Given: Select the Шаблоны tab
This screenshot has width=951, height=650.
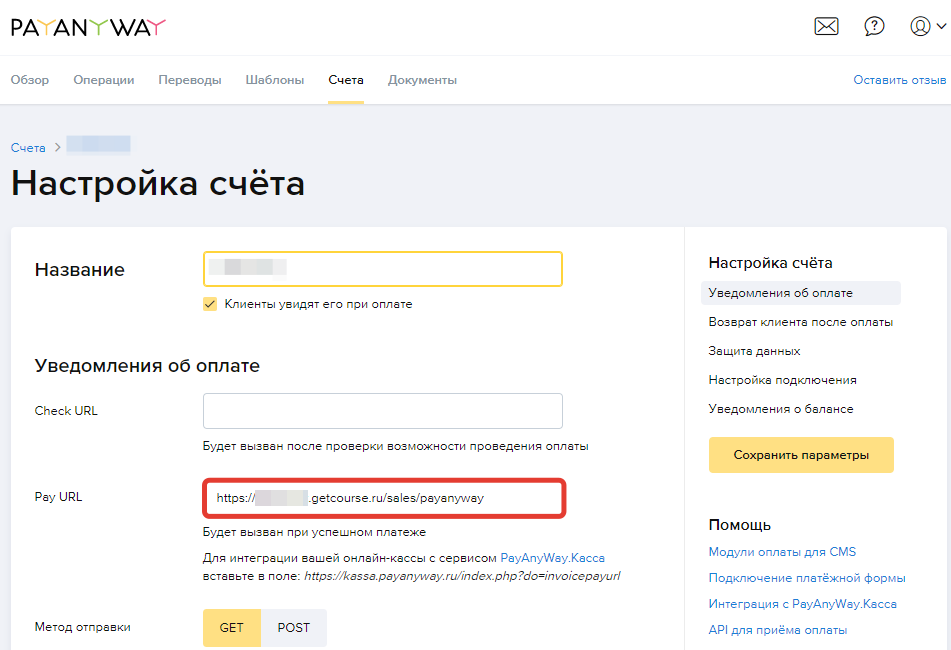Looking at the screenshot, I should [x=275, y=80].
